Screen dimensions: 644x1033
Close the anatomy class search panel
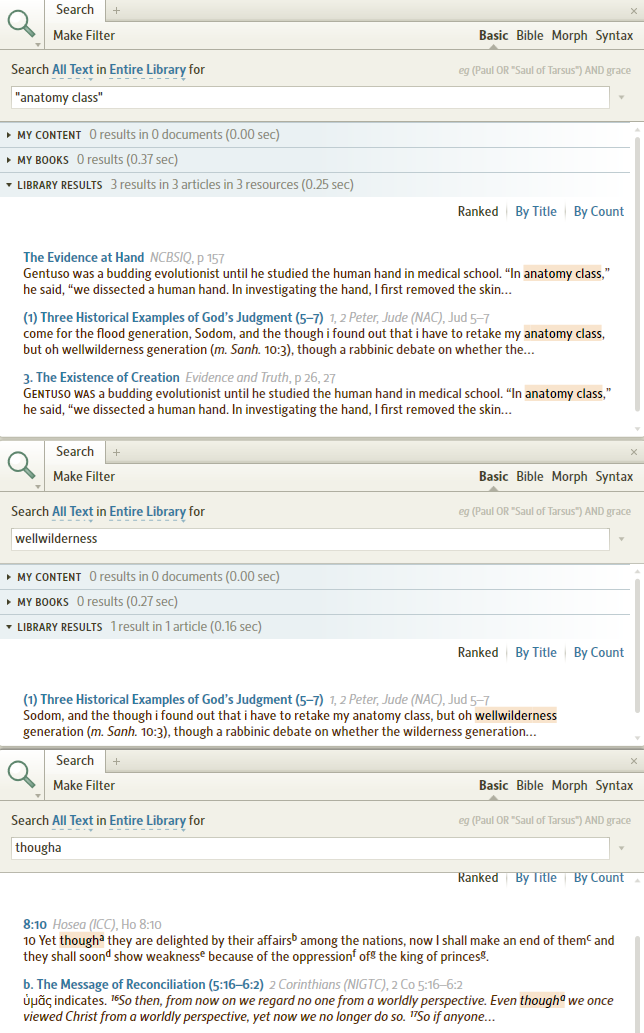click(x=633, y=11)
